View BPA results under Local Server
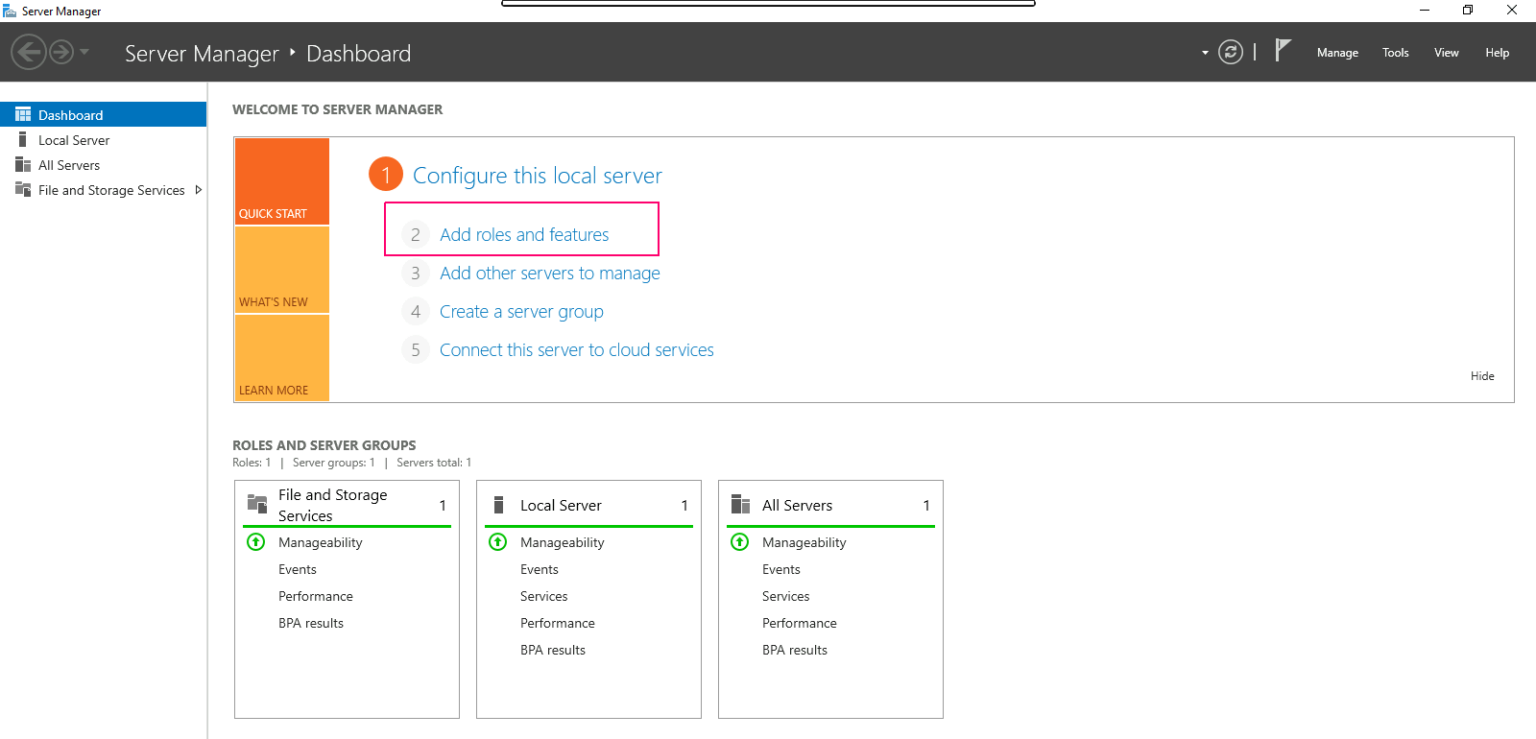 pyautogui.click(x=553, y=649)
